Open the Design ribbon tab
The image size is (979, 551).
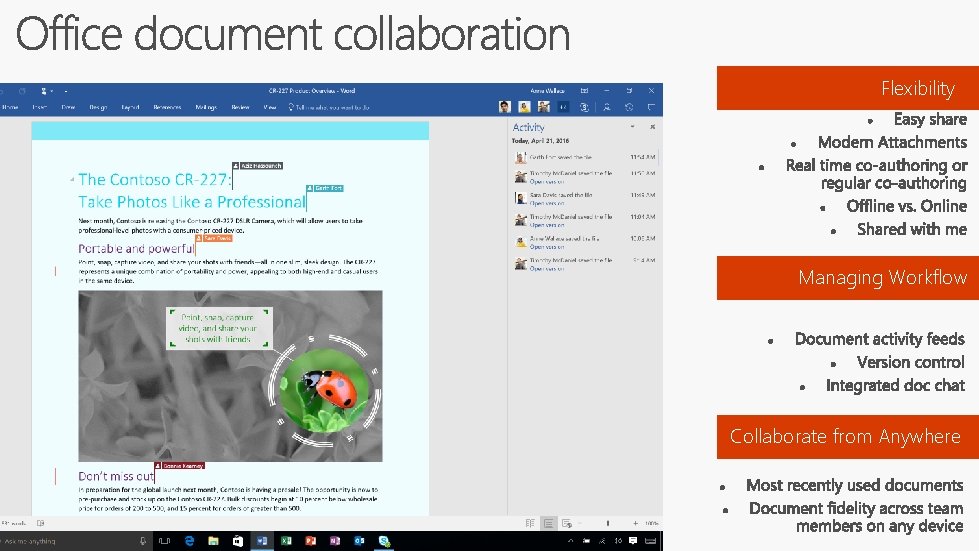click(x=98, y=107)
